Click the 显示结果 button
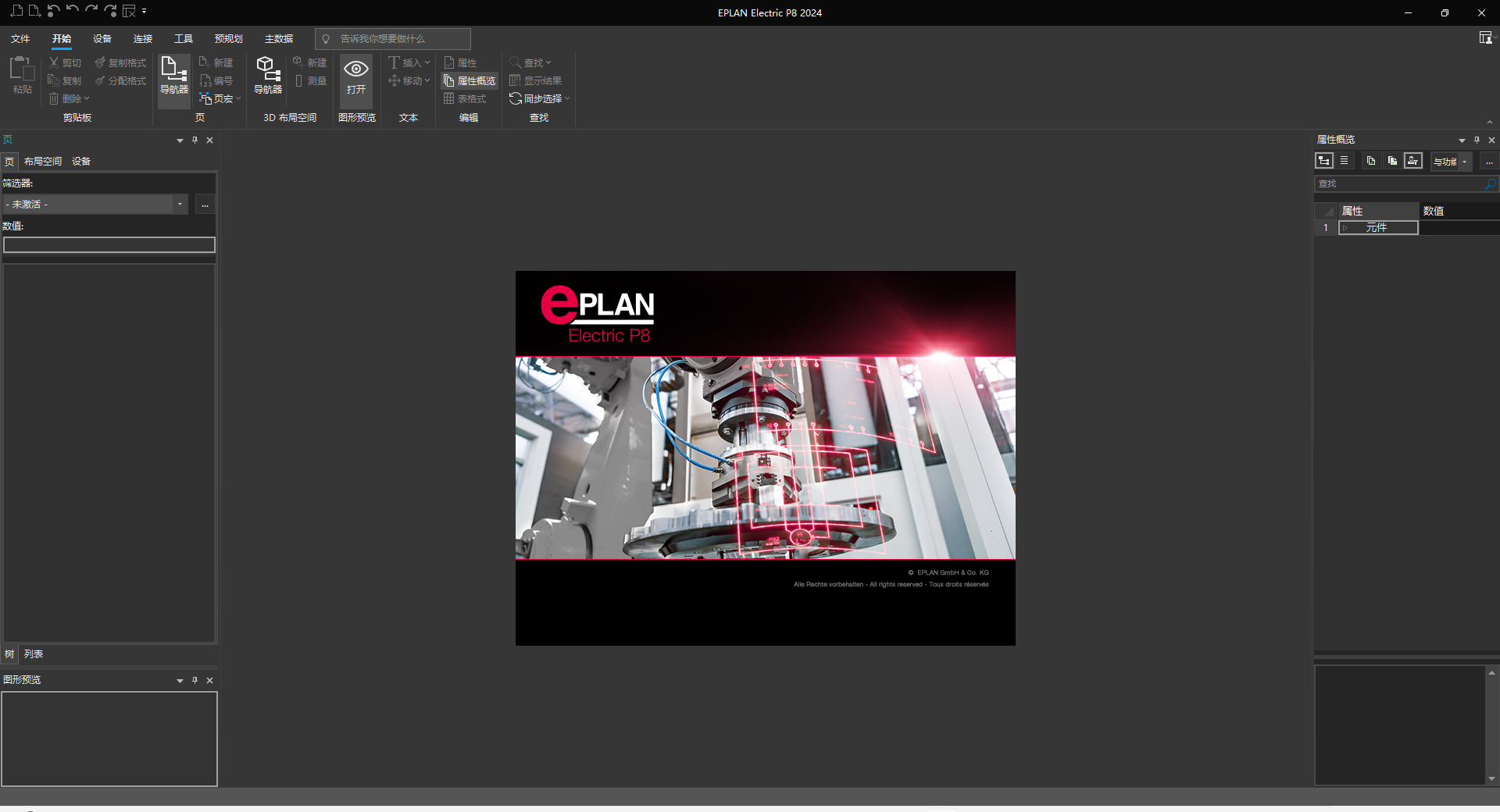The width and height of the screenshot is (1500, 812). pos(537,80)
